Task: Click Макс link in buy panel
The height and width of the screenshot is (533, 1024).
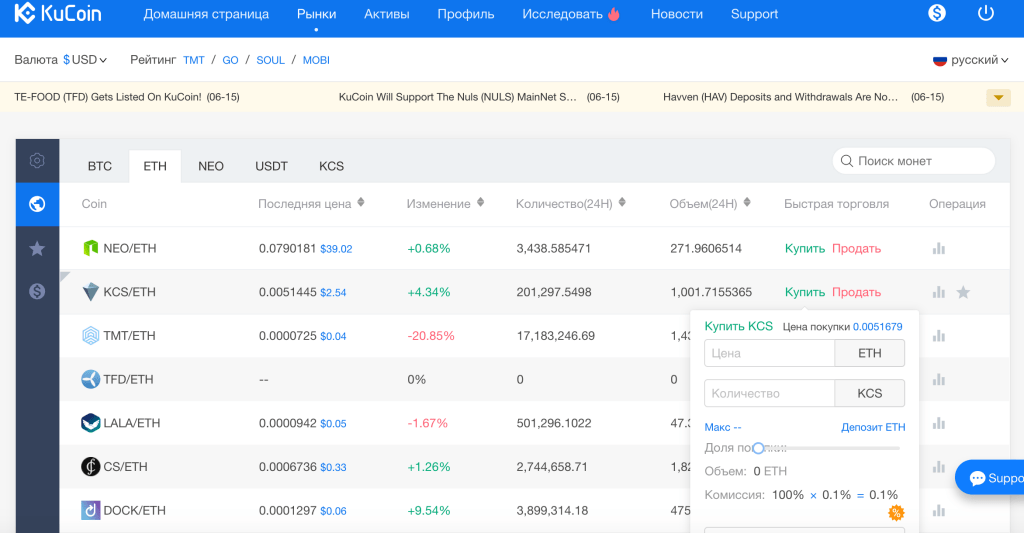Action: coord(723,427)
